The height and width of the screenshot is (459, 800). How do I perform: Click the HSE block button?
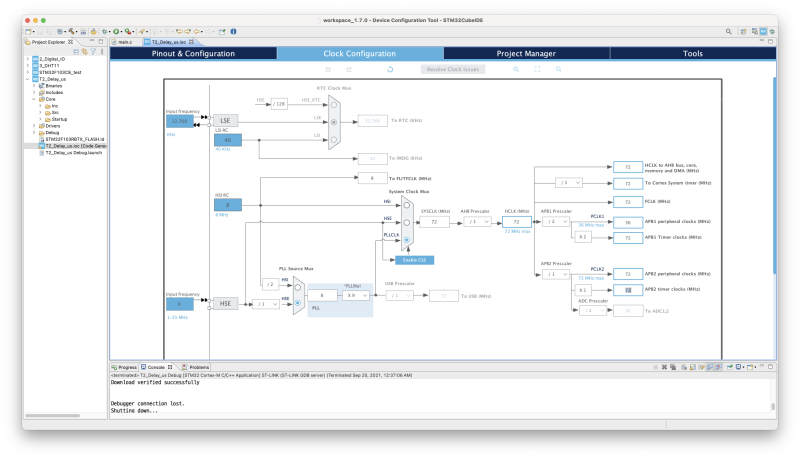click(x=226, y=303)
